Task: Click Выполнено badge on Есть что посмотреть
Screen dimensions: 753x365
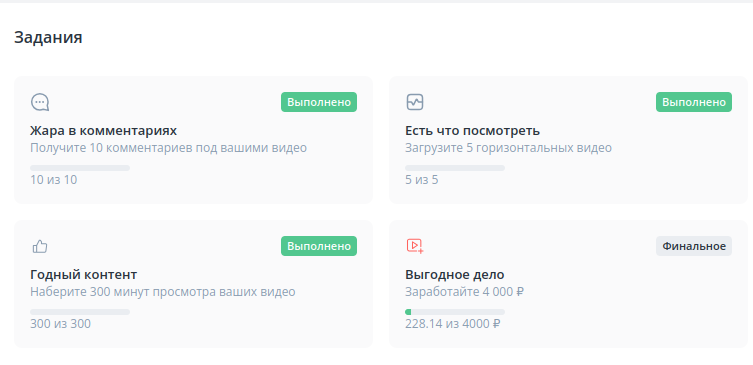Action: tap(694, 102)
